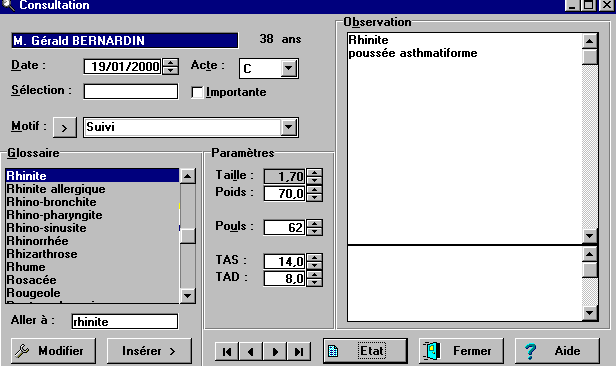The height and width of the screenshot is (366, 616).
Task: Click the Sélection input field
Action: click(131, 92)
